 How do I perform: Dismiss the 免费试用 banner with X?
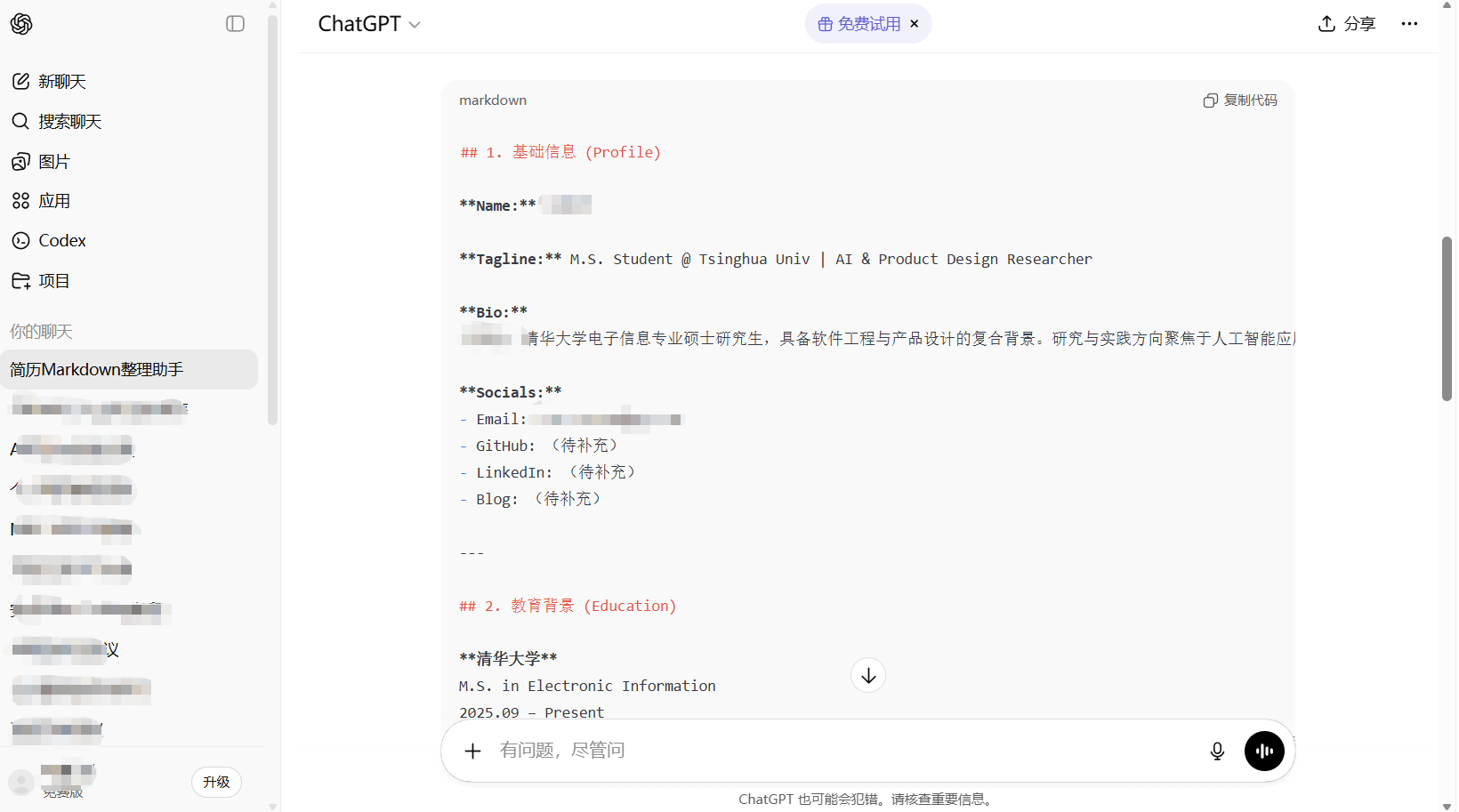coord(914,24)
